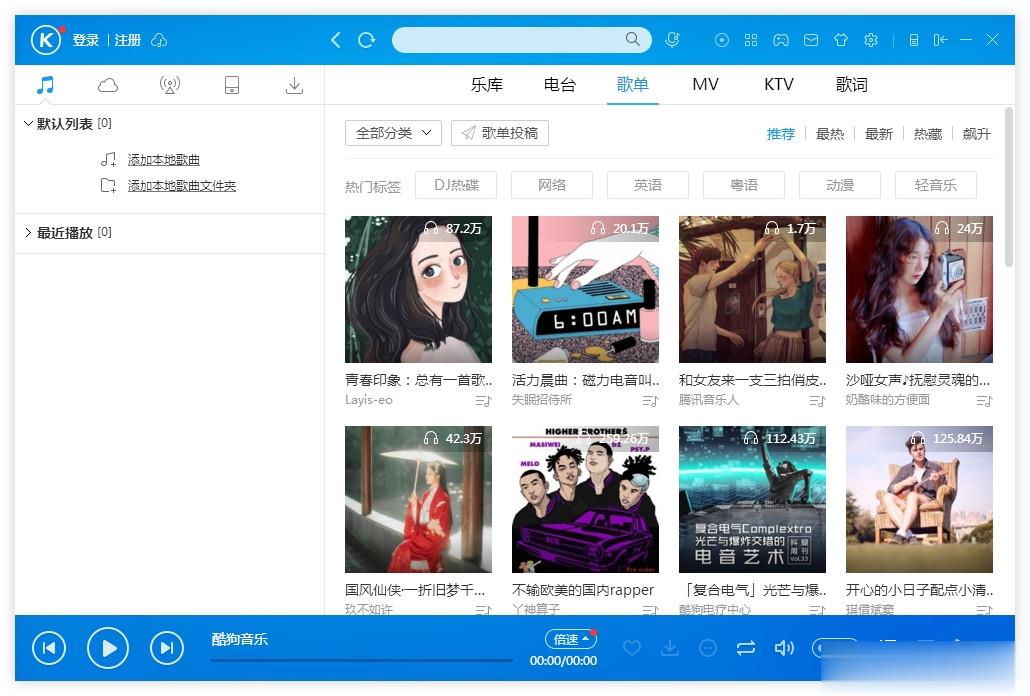
Task: Click the 注册 register link
Action: (x=127, y=41)
